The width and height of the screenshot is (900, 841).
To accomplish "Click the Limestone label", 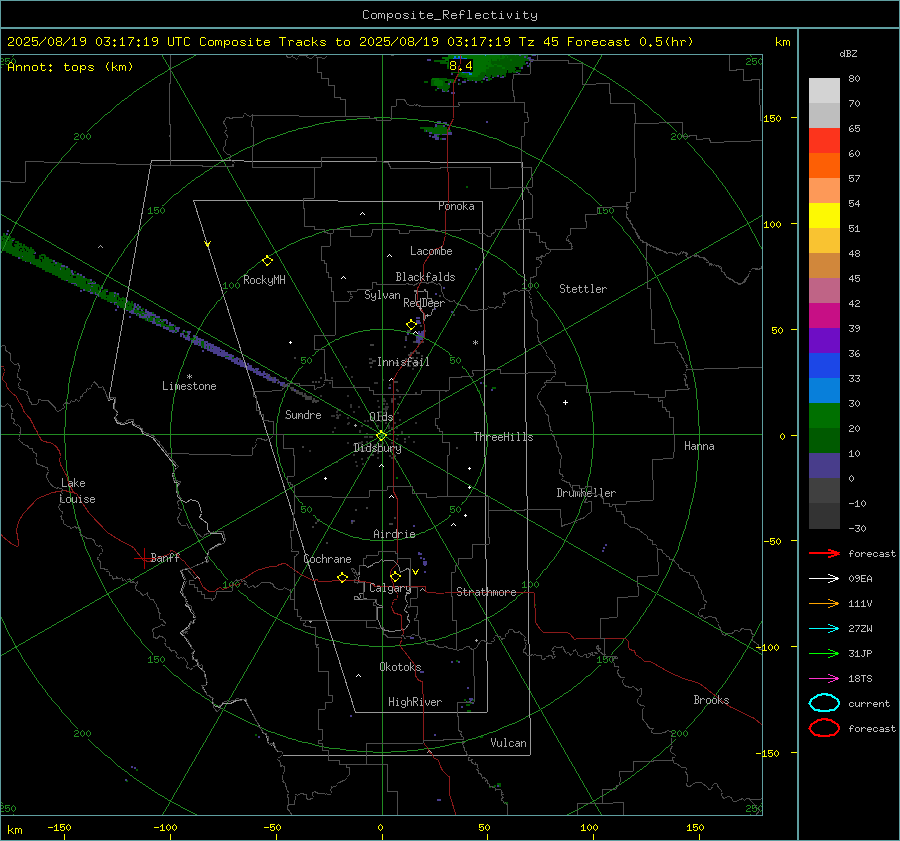I will (x=189, y=386).
